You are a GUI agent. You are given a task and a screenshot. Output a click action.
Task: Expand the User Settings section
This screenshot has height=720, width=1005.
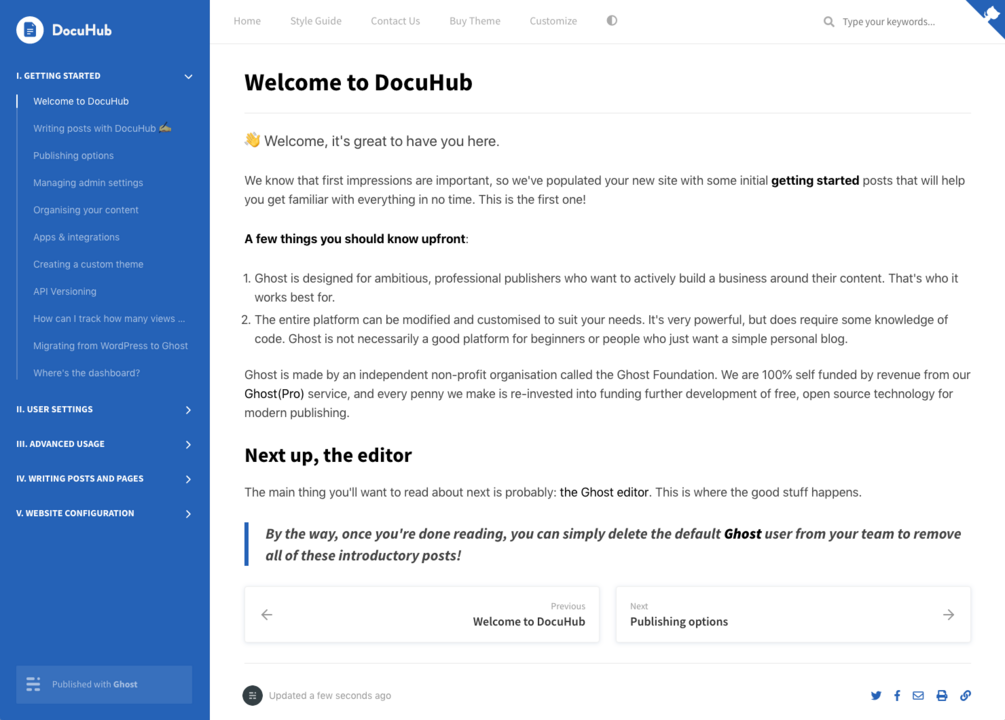pyautogui.click(x=188, y=410)
